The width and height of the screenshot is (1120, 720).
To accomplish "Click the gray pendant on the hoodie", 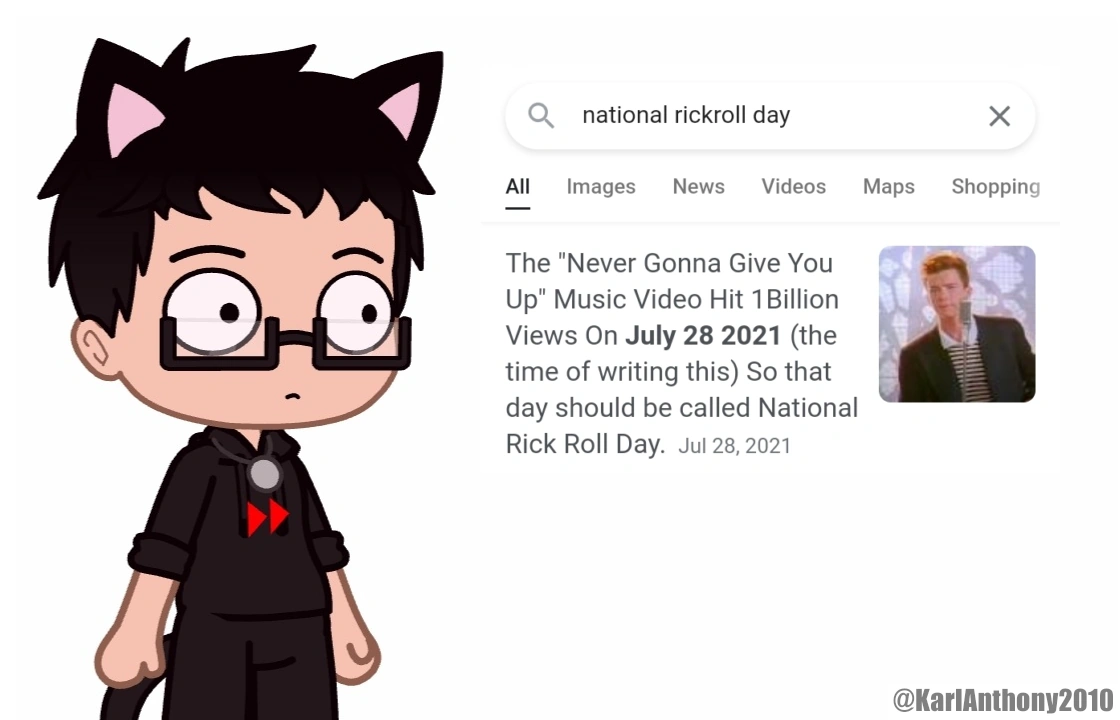I will click(265, 474).
